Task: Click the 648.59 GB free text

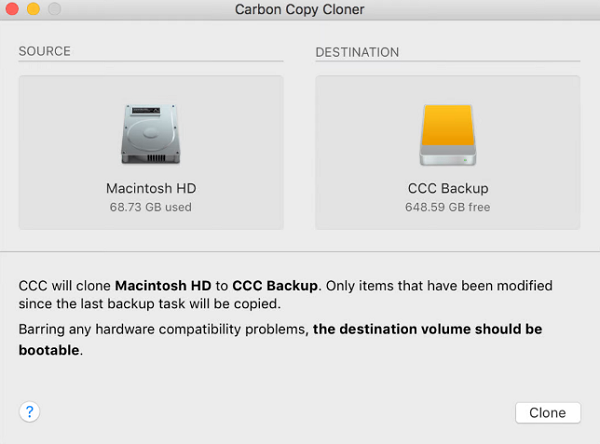Action: [448, 207]
